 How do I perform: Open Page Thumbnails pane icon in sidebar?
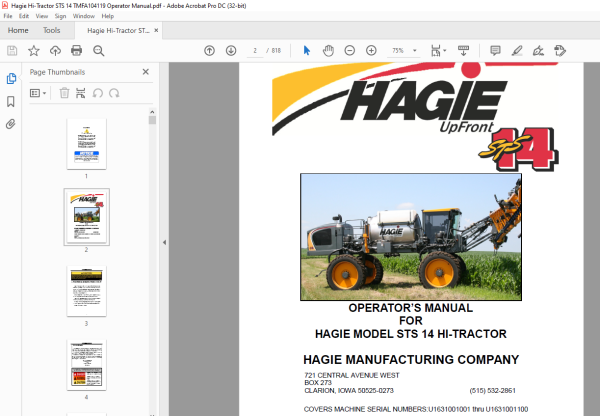coord(11,78)
